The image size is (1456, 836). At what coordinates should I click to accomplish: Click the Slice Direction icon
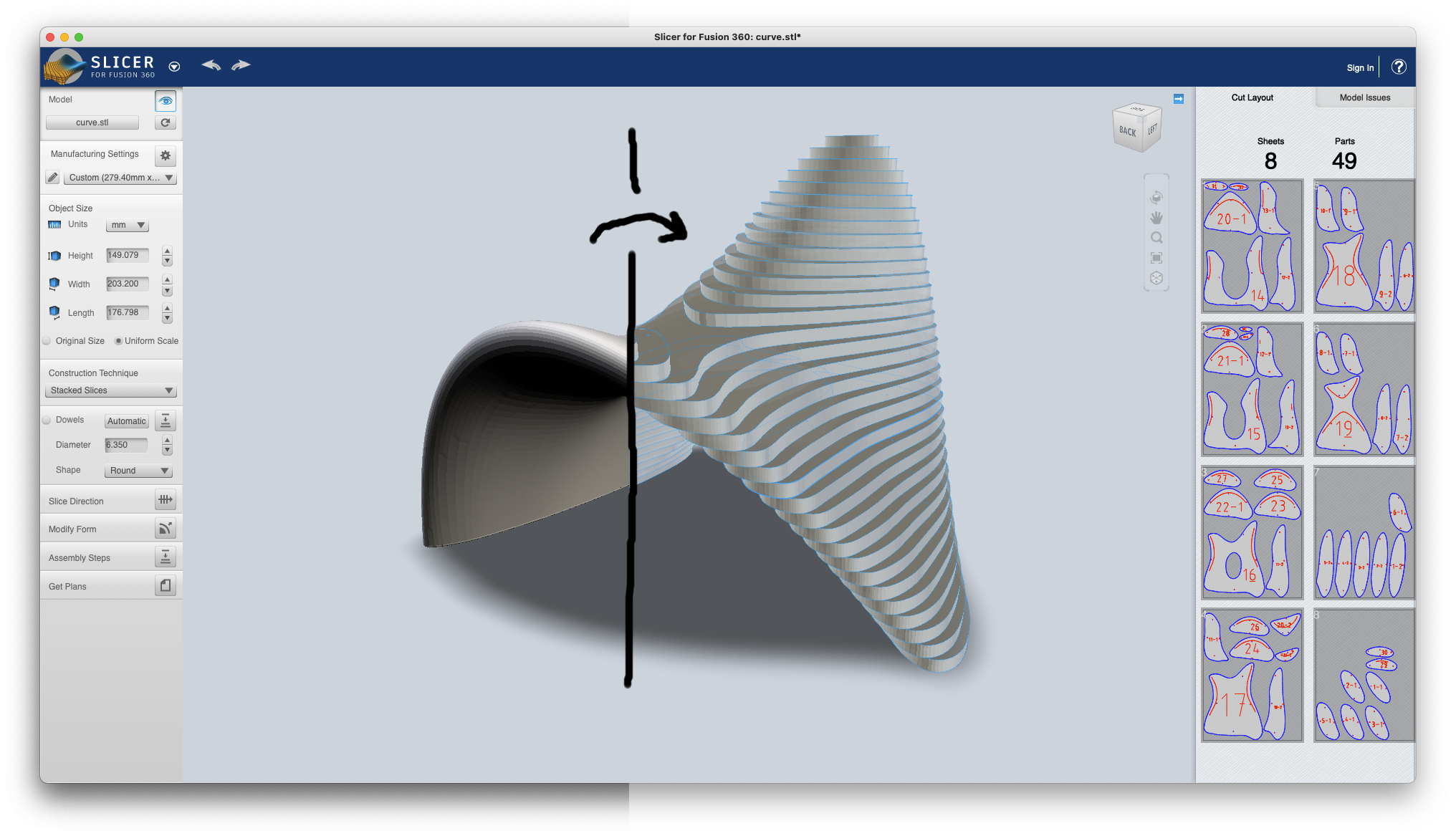pyautogui.click(x=166, y=499)
